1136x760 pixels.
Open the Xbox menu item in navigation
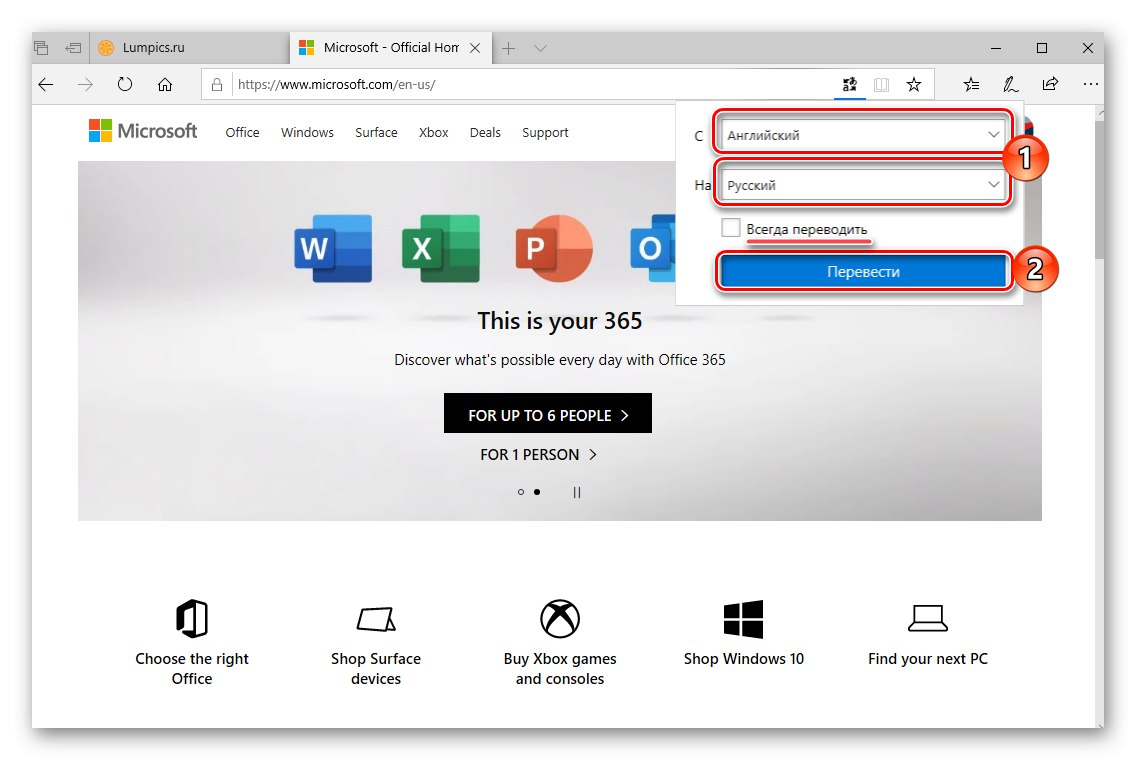pyautogui.click(x=433, y=132)
